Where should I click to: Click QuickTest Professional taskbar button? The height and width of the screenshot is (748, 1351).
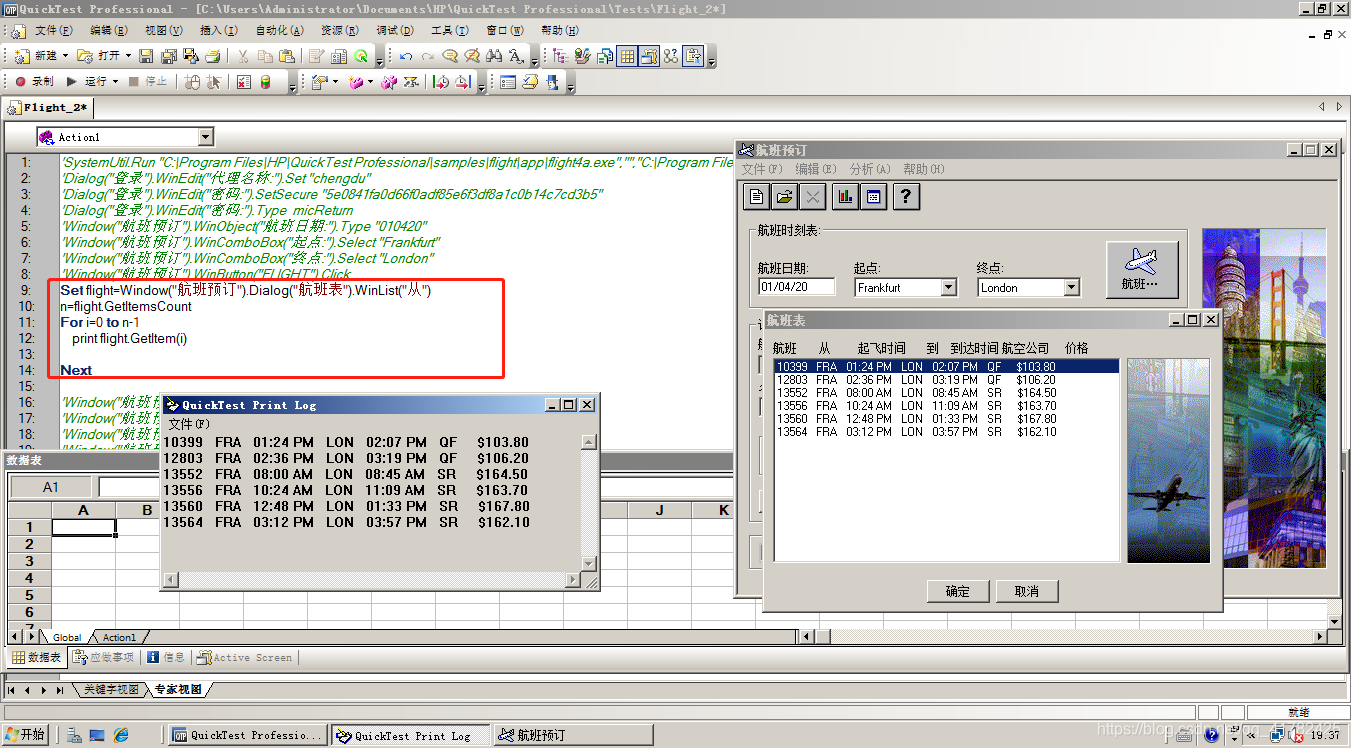(248, 735)
